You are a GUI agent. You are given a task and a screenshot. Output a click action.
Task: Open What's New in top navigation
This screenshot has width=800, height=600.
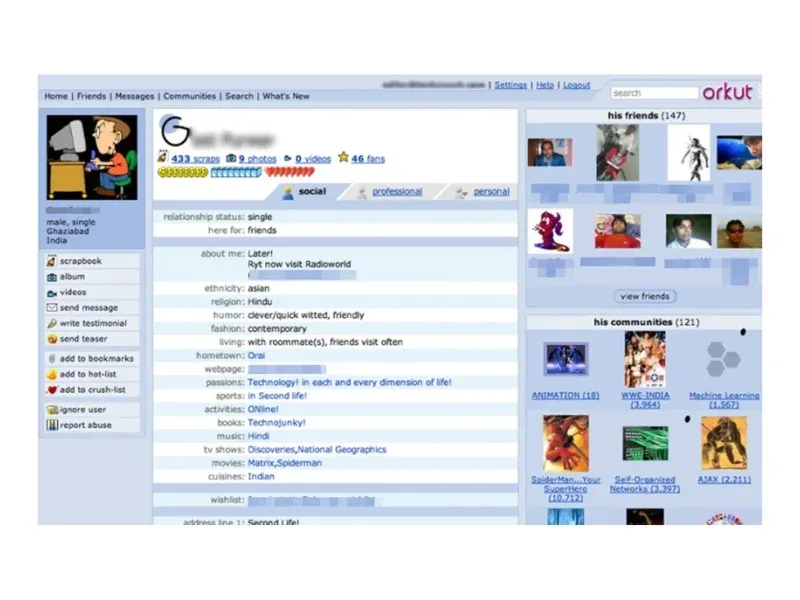click(x=286, y=96)
